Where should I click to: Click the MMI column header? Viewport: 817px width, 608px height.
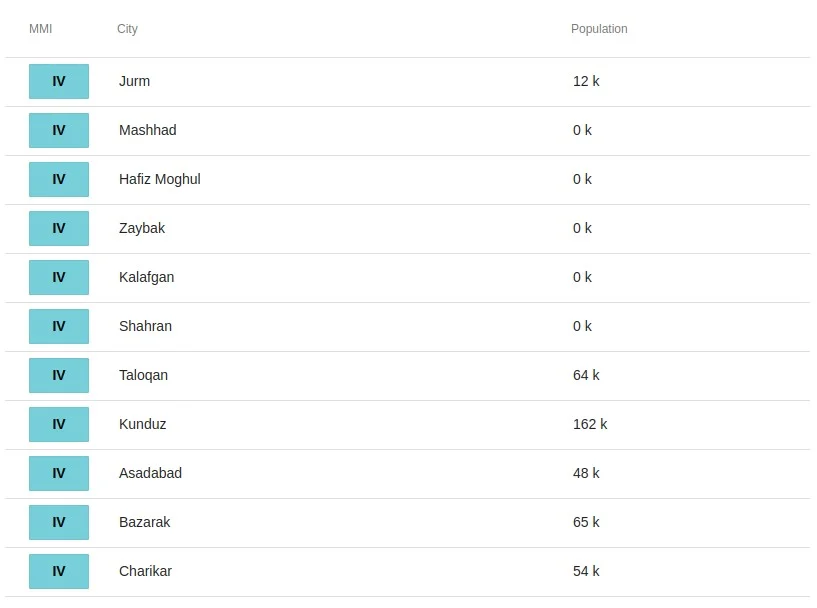41,29
